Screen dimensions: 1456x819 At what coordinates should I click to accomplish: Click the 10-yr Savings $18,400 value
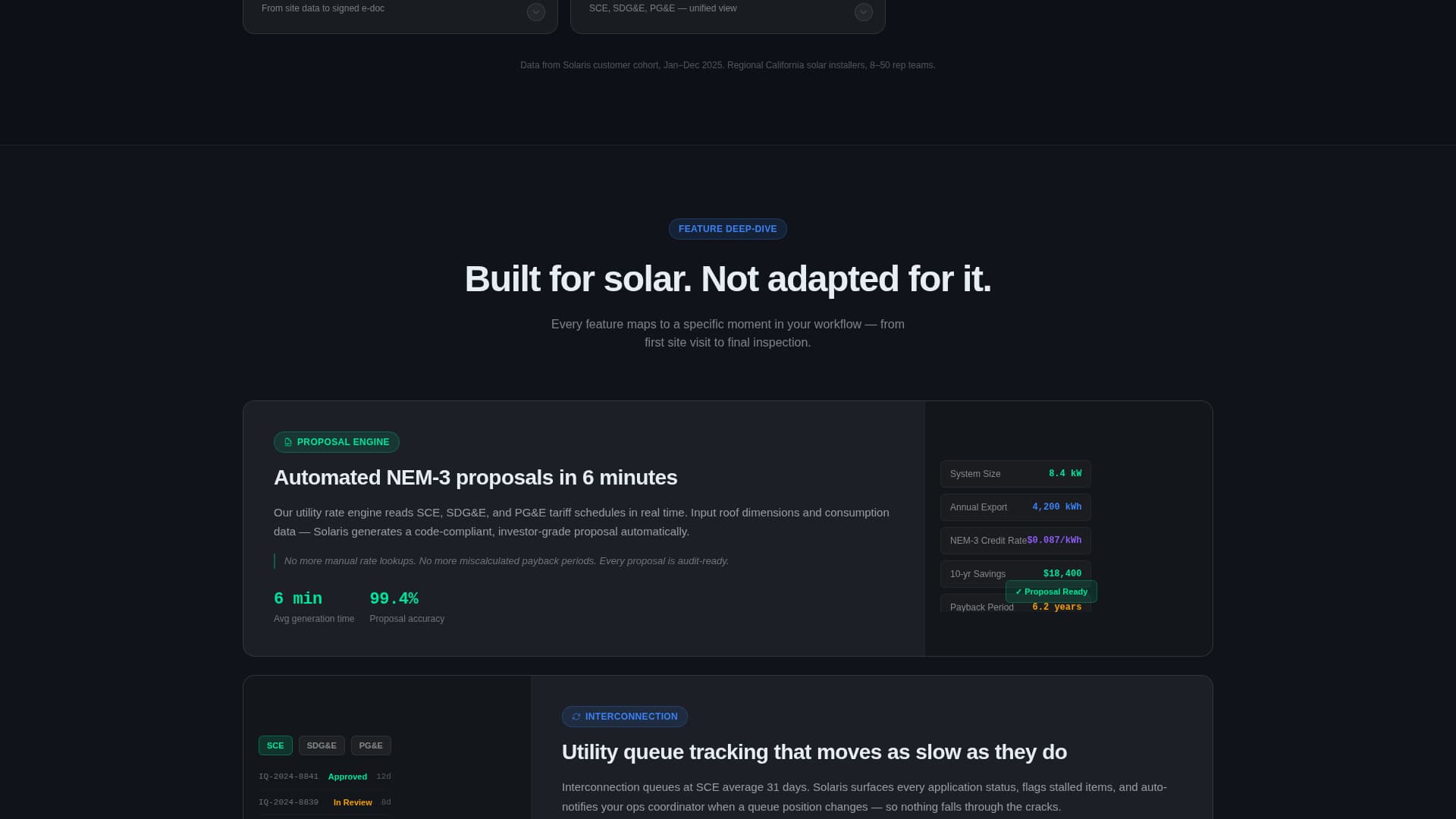click(1061, 573)
